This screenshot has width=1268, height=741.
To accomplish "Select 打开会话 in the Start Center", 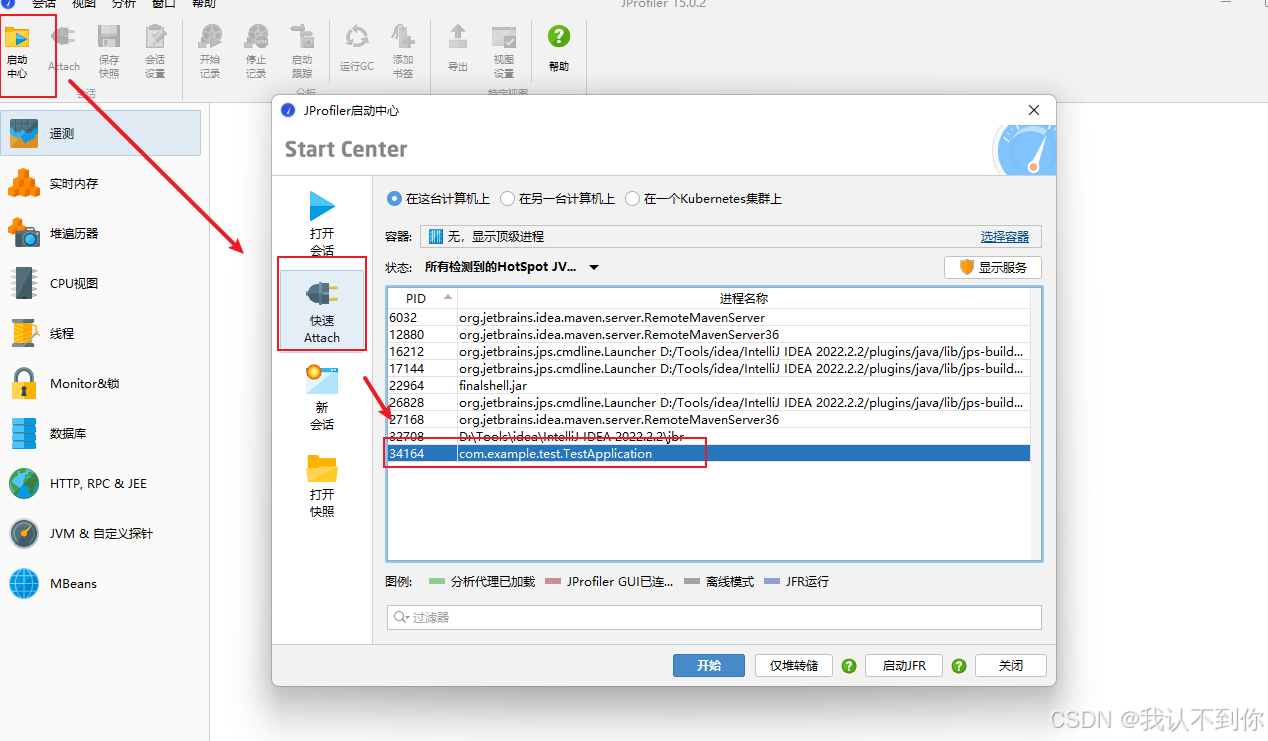I will [x=322, y=222].
